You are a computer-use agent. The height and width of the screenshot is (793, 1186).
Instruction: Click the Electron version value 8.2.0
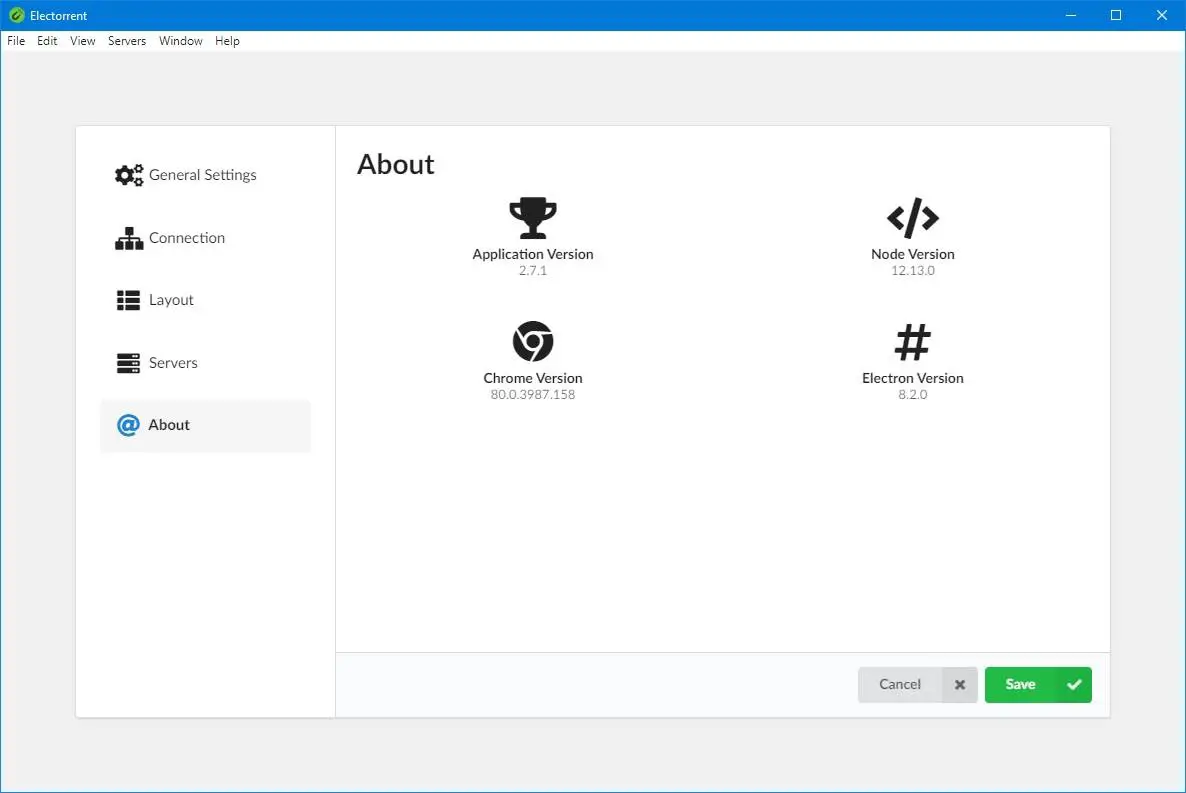[912, 395]
